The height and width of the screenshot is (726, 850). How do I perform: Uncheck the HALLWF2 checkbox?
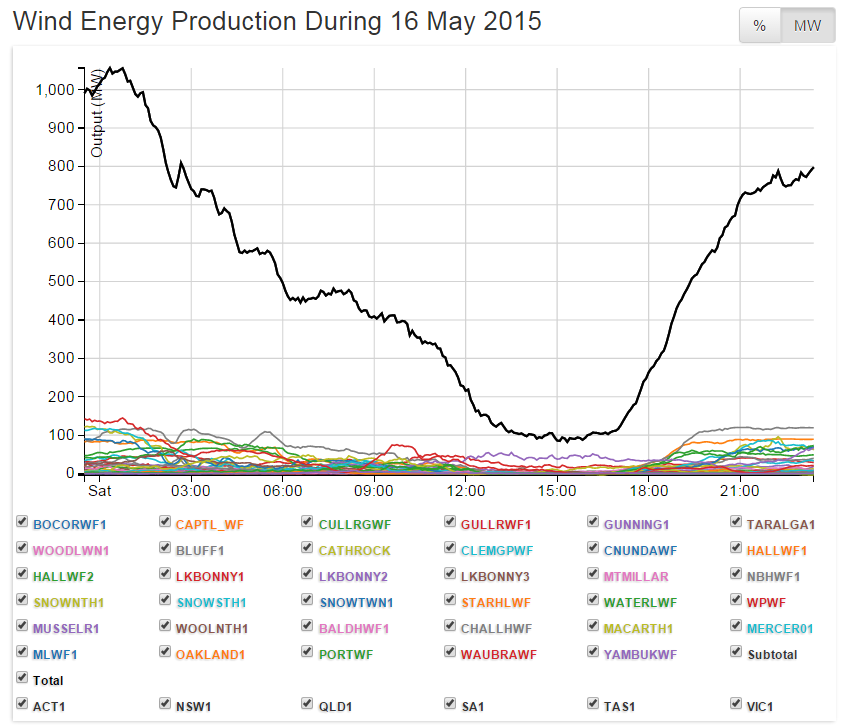(x=22, y=575)
